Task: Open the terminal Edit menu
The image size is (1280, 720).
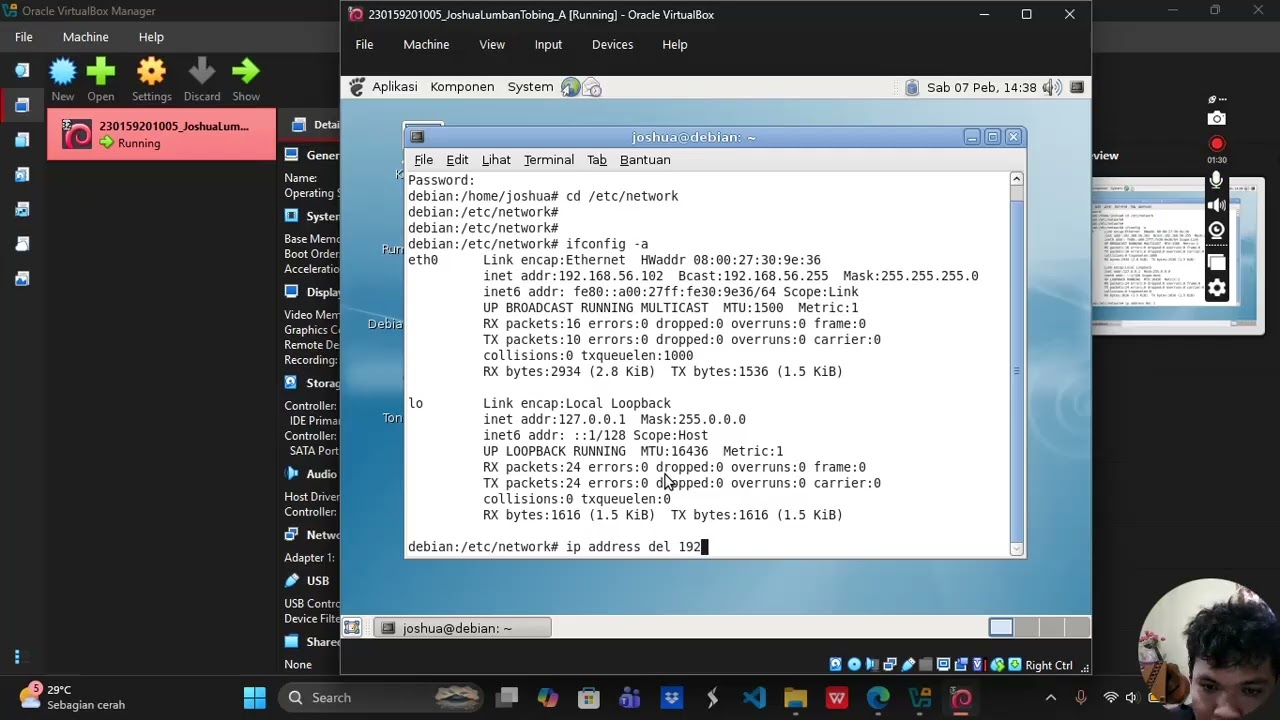Action: tap(457, 160)
